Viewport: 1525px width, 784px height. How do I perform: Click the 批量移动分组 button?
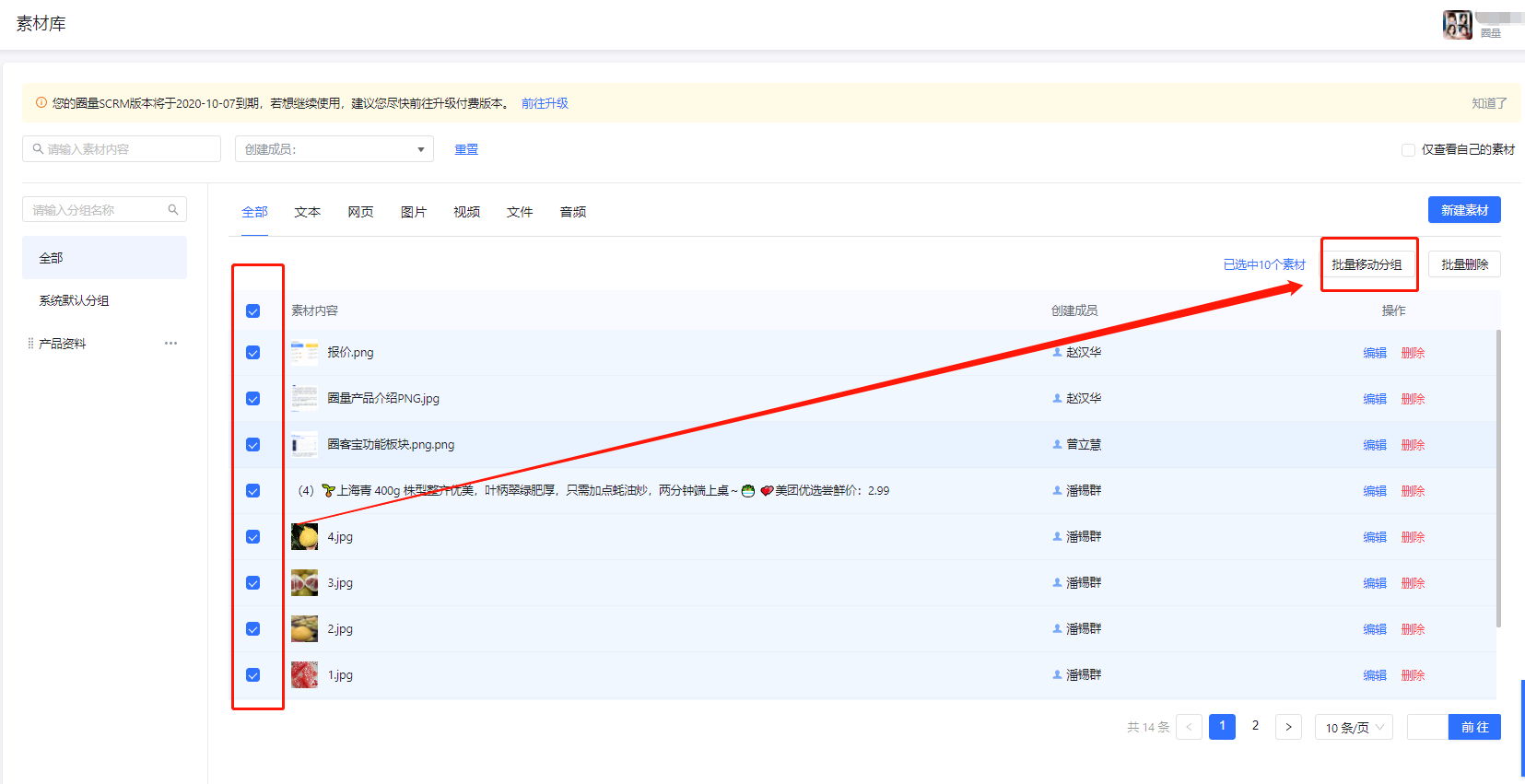1367,264
